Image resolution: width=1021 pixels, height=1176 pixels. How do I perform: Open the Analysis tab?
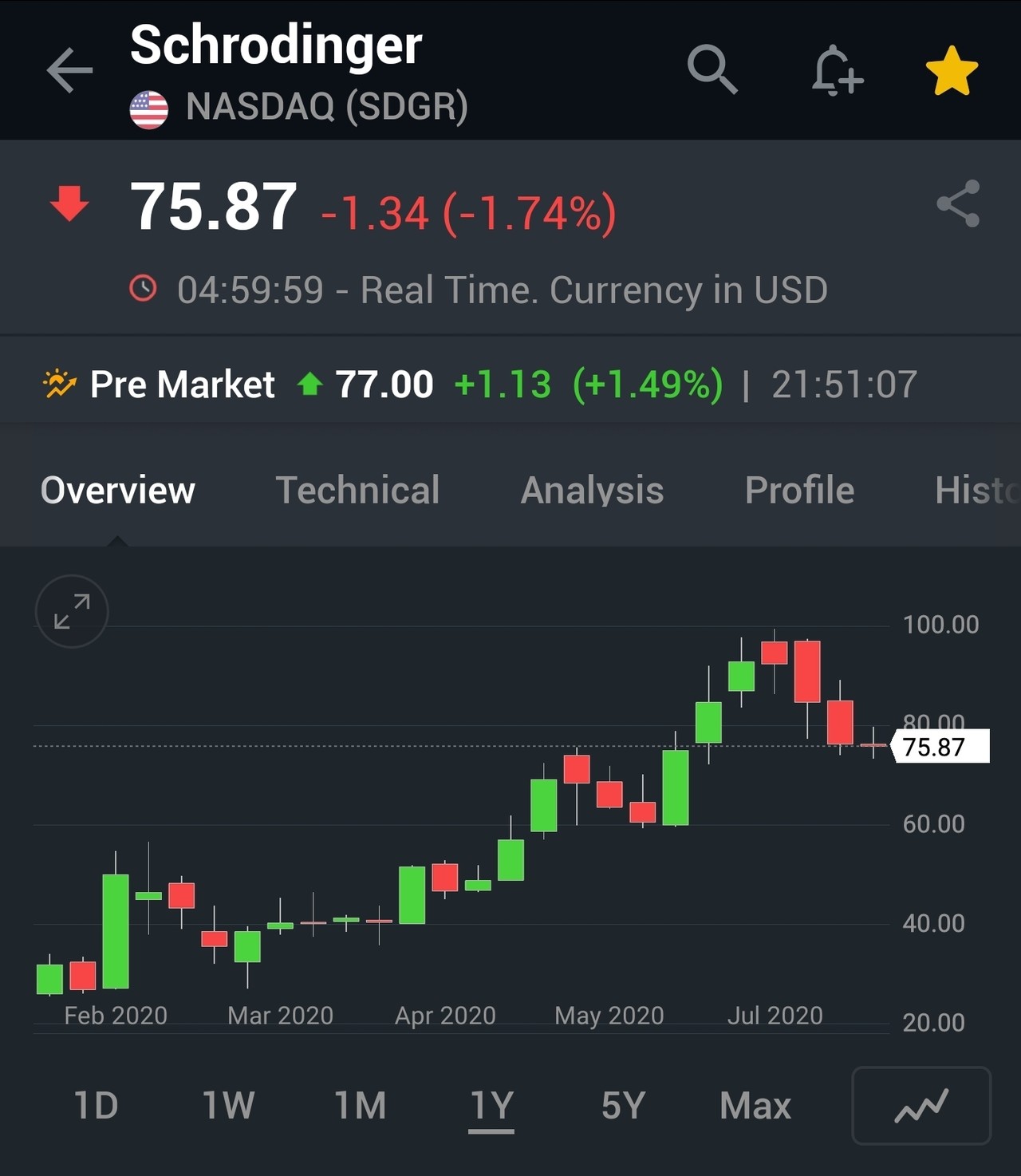[592, 490]
